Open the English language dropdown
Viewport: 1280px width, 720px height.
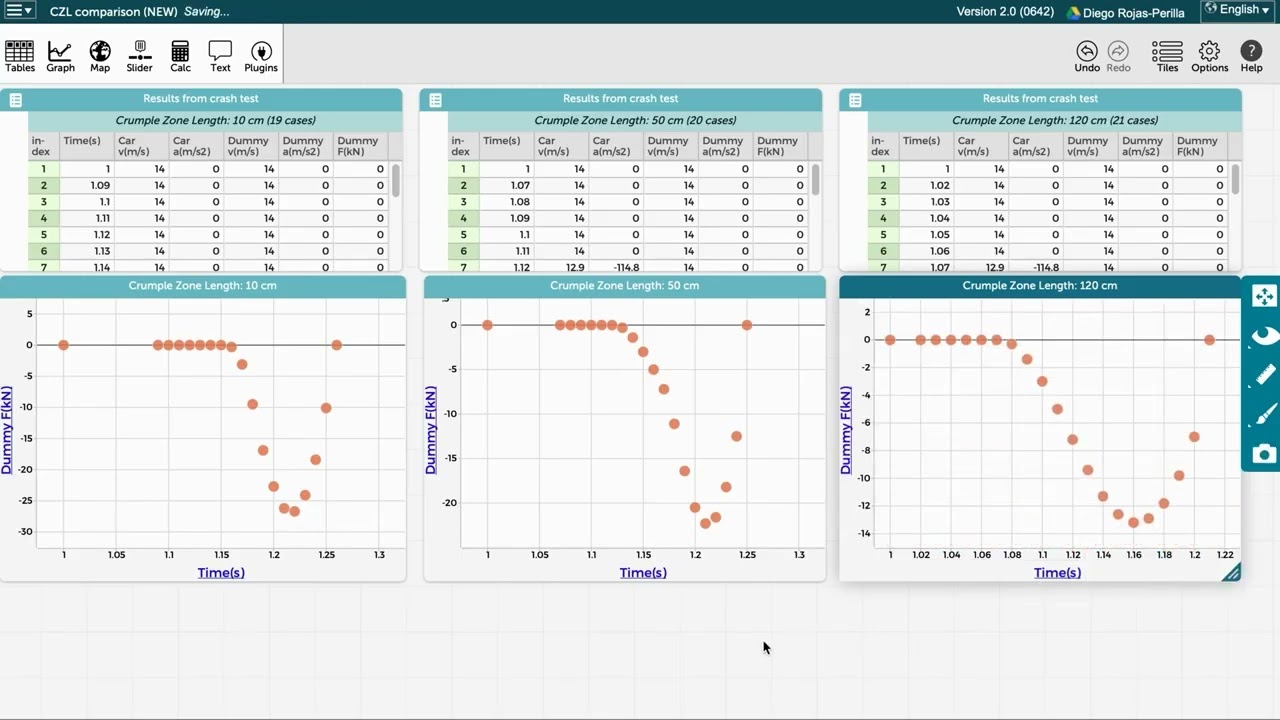click(1238, 10)
